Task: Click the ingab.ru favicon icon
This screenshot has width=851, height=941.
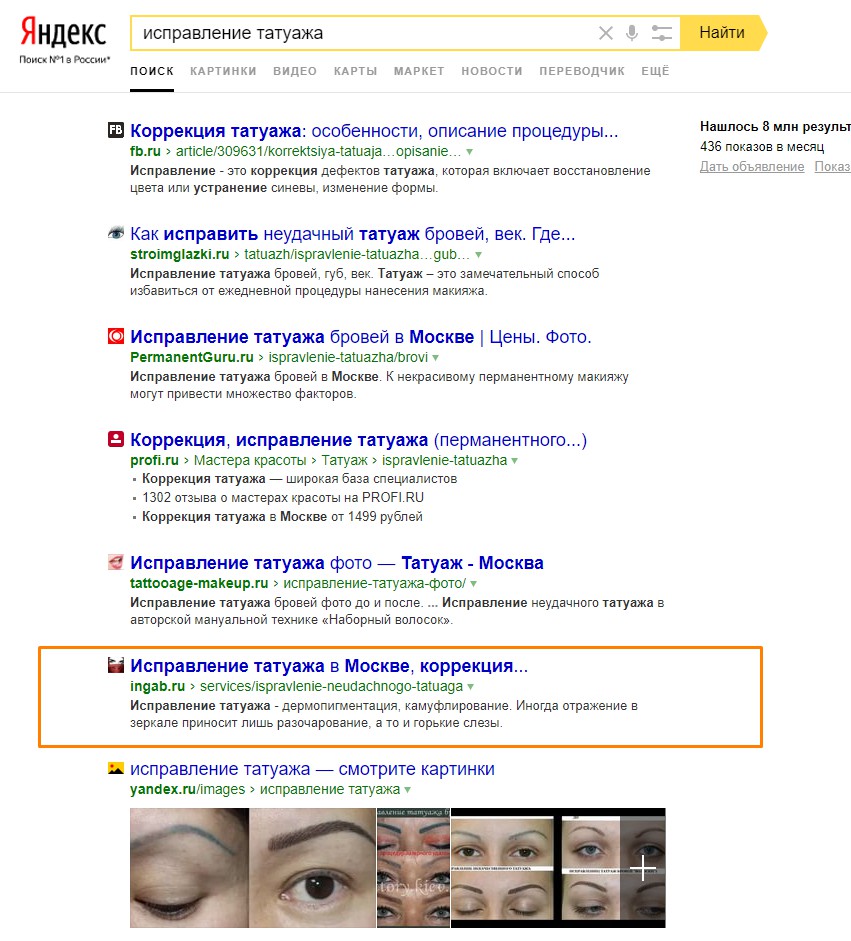Action: pos(115,665)
